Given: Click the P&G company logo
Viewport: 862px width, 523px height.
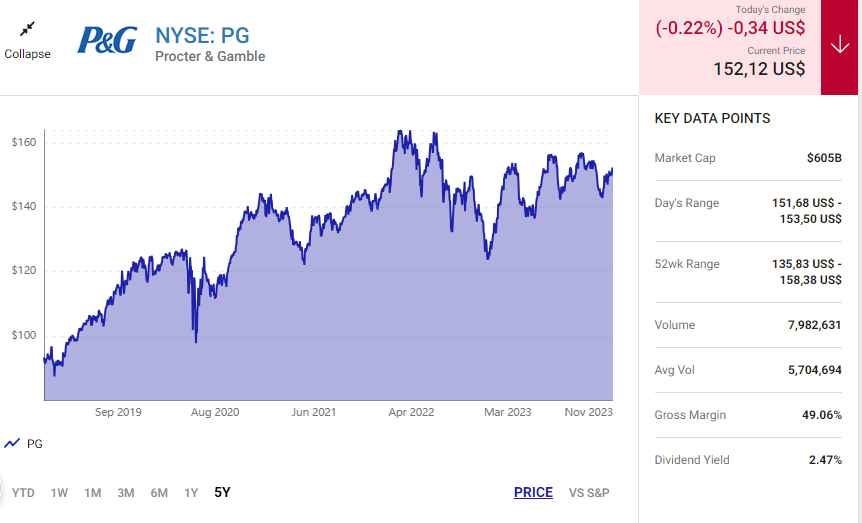Looking at the screenshot, I should [x=108, y=40].
